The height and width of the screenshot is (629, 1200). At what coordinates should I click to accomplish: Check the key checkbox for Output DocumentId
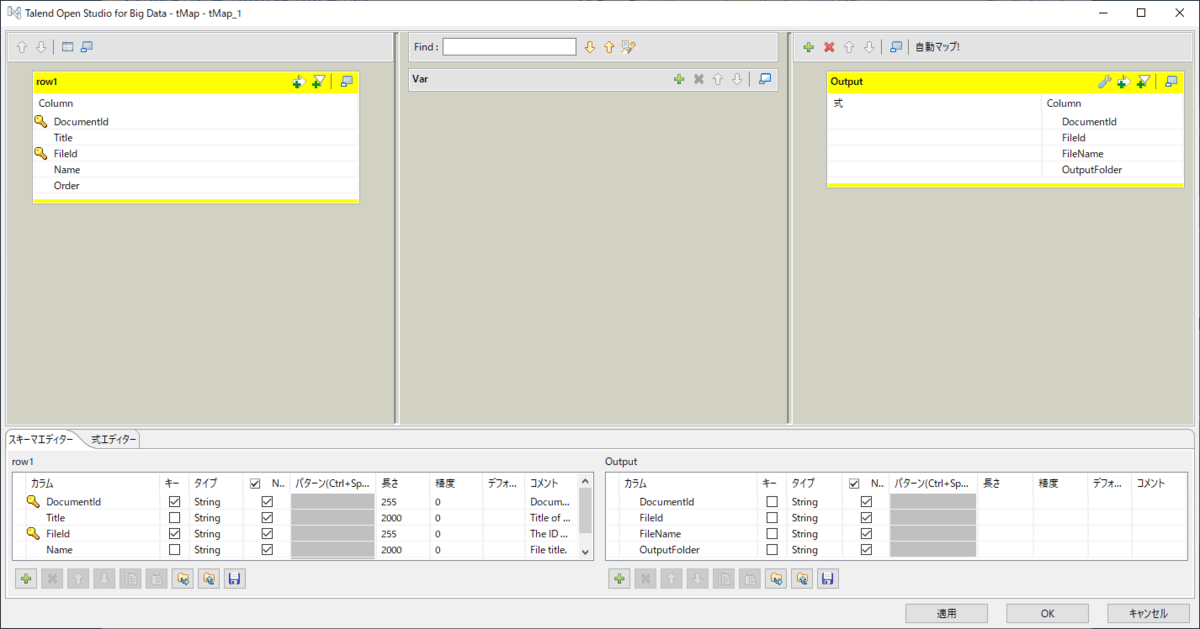[x=771, y=502]
